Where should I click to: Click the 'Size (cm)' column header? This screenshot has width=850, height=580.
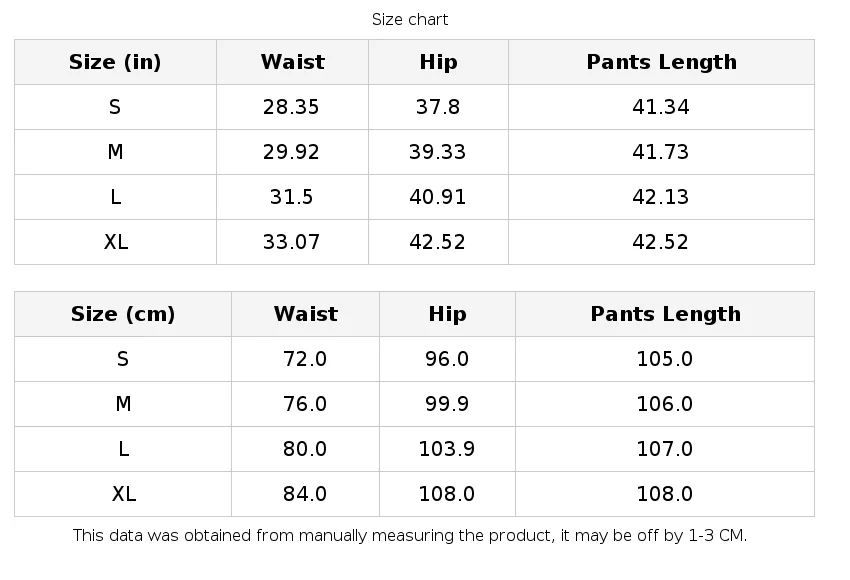123,314
